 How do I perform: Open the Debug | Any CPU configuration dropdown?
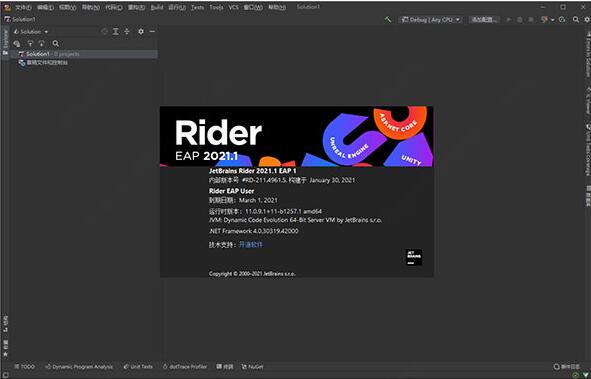click(x=430, y=20)
